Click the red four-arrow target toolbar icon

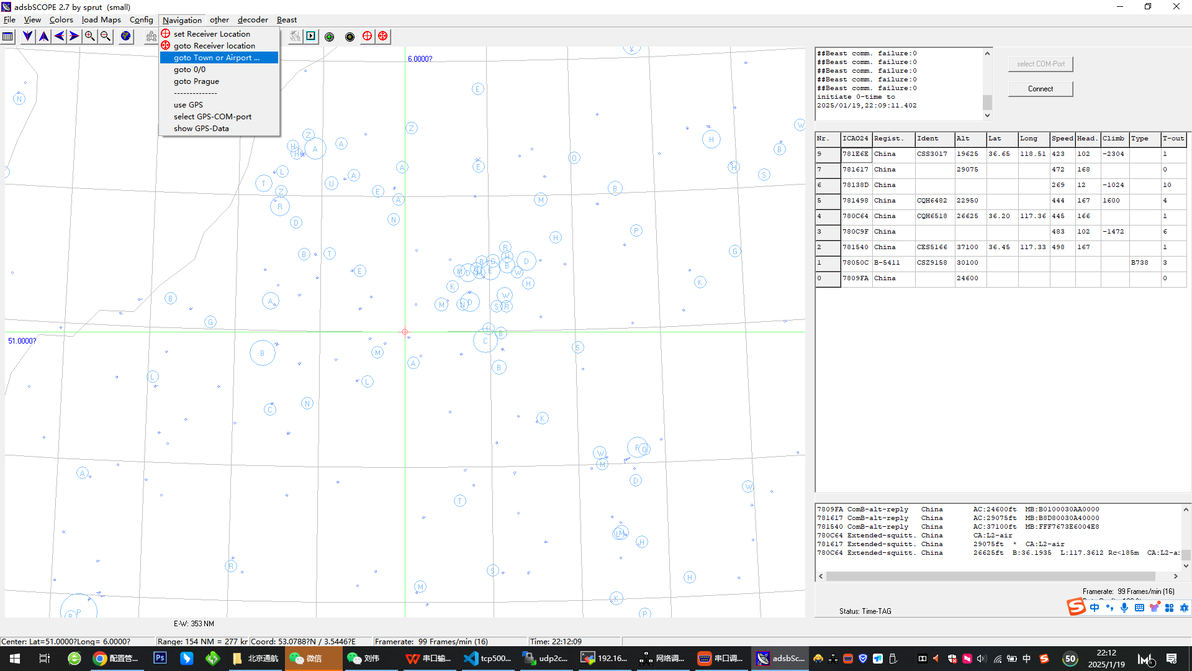coord(383,36)
